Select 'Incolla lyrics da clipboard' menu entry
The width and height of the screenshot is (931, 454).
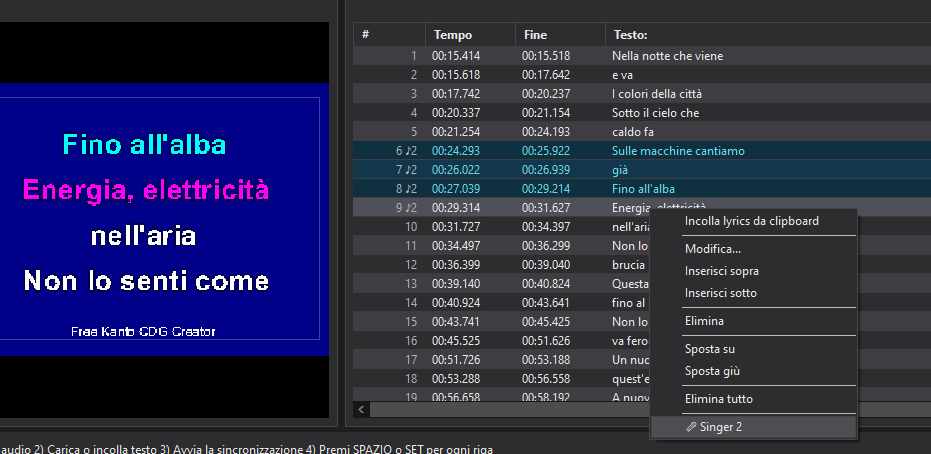tap(751, 221)
